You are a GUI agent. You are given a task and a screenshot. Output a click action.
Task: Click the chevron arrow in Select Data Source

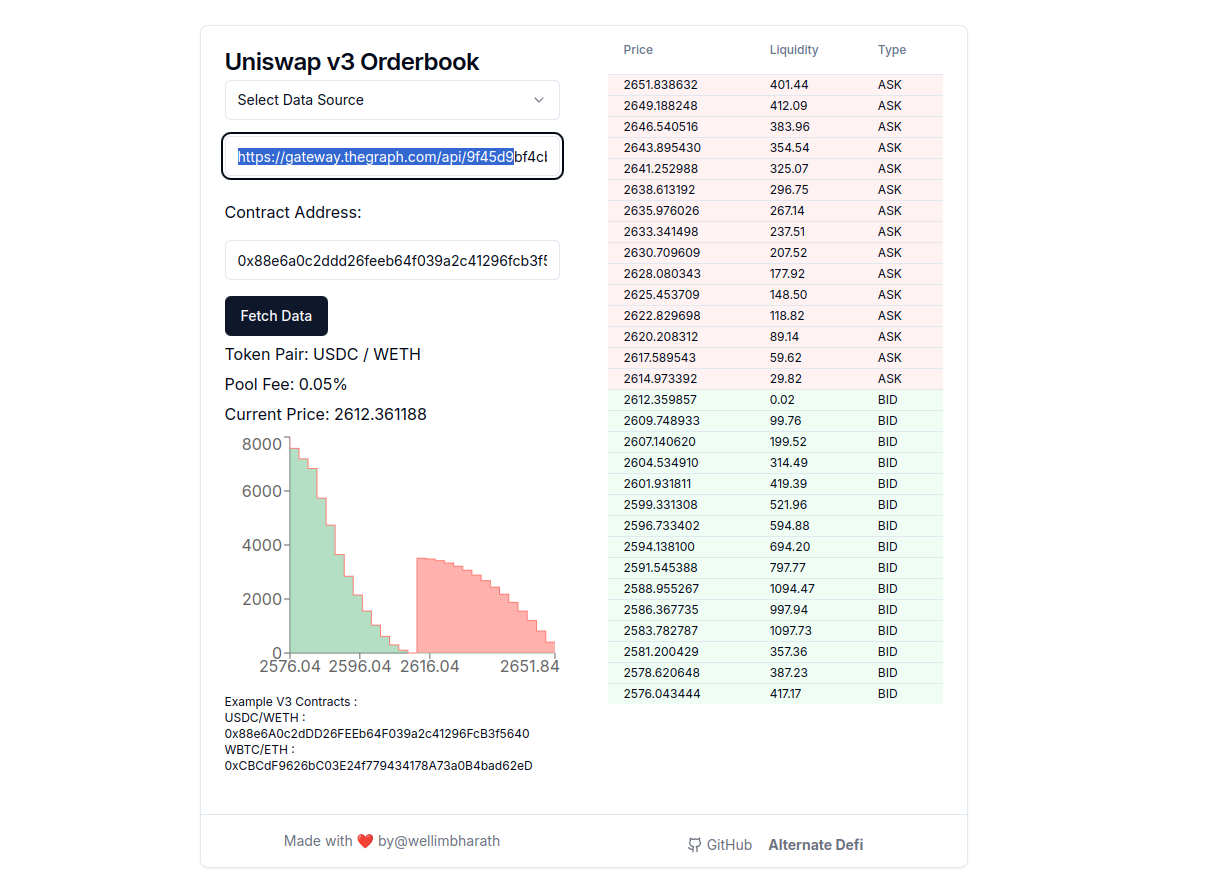point(539,100)
